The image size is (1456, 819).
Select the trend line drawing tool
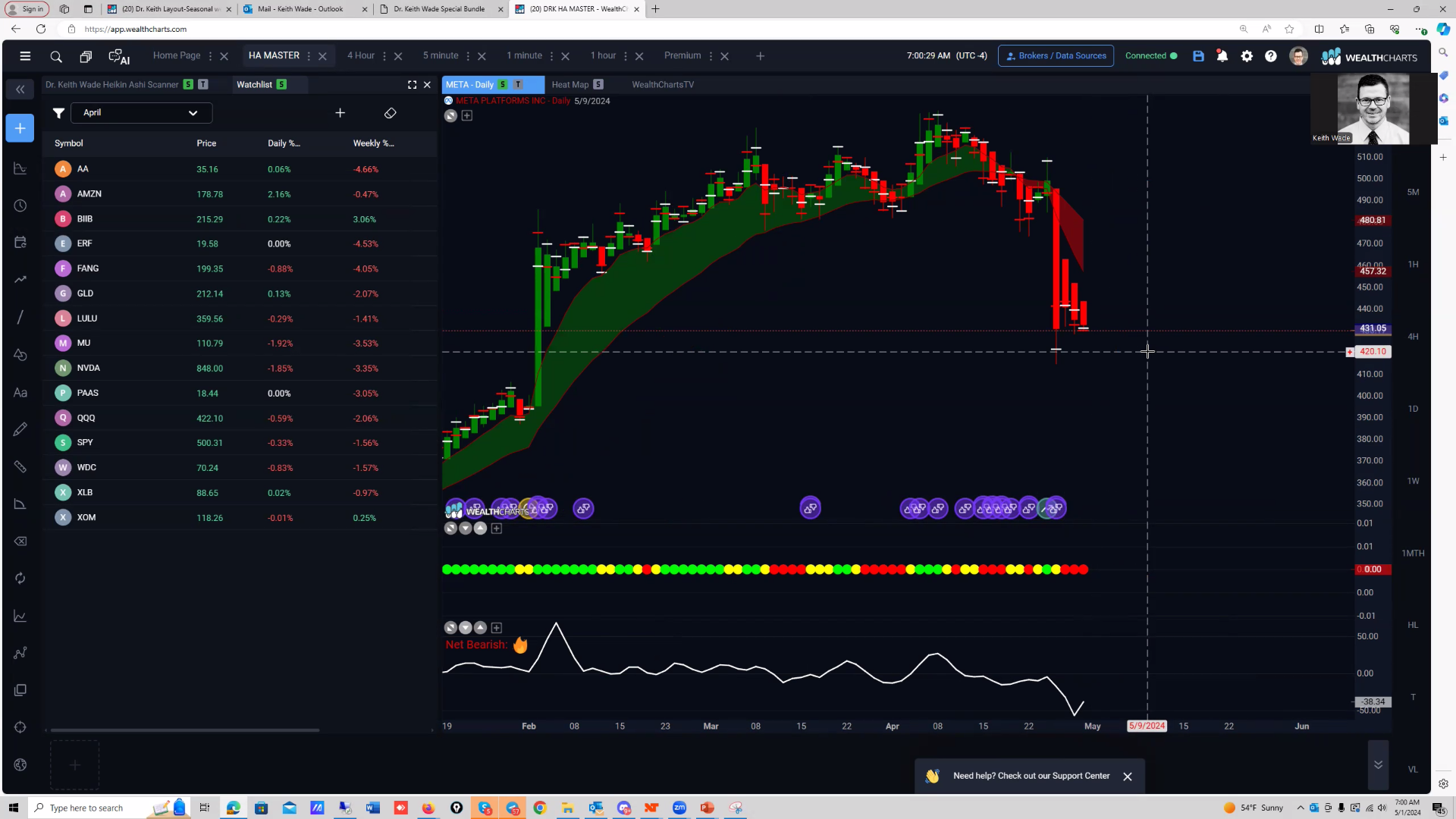click(20, 317)
